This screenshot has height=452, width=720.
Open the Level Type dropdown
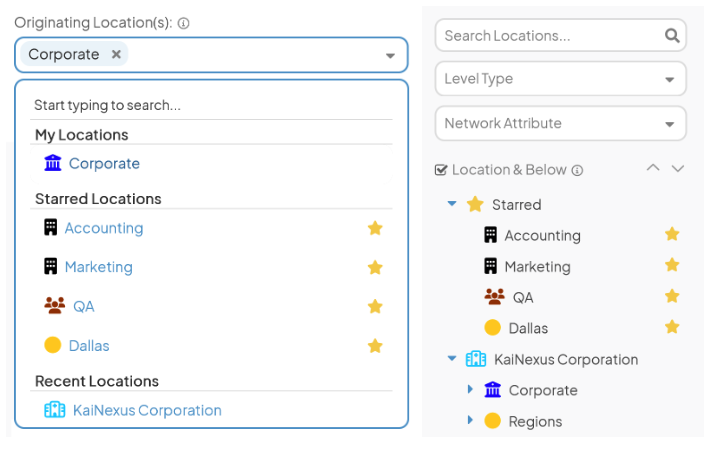pyautogui.click(x=560, y=79)
